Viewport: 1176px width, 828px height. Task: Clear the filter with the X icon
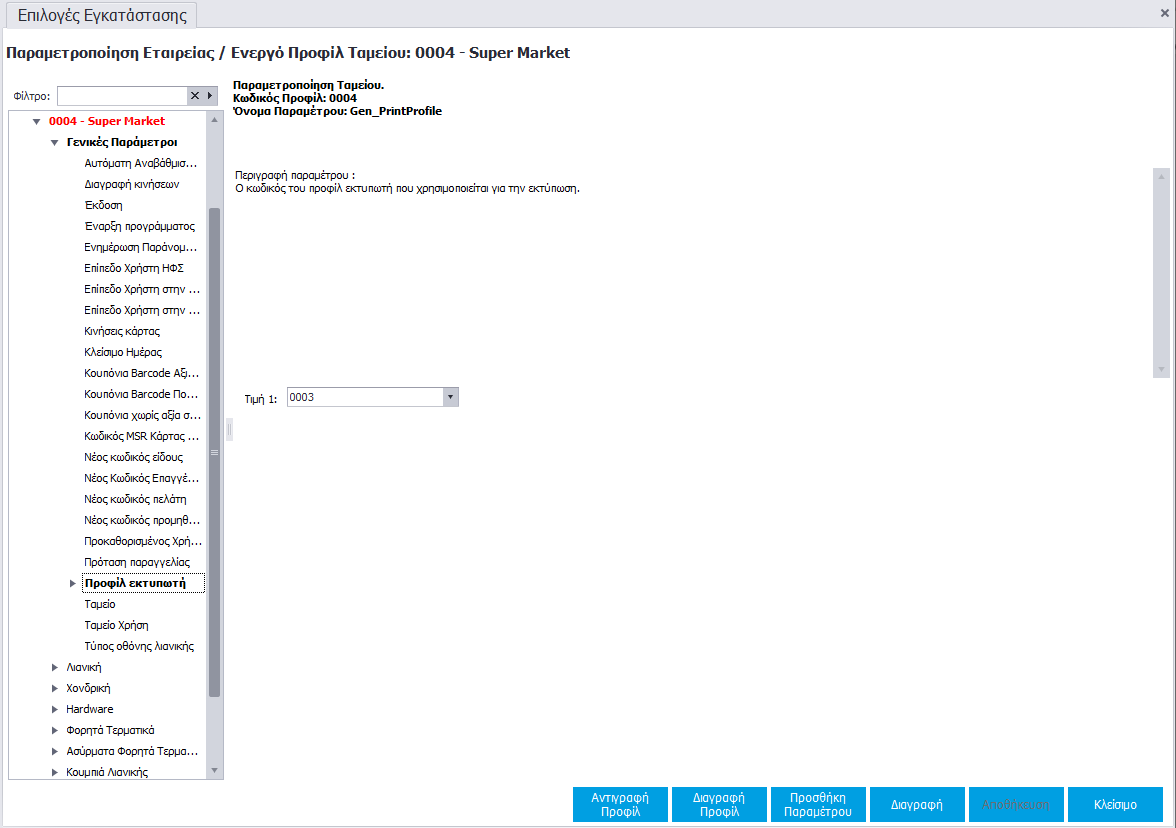[195, 96]
